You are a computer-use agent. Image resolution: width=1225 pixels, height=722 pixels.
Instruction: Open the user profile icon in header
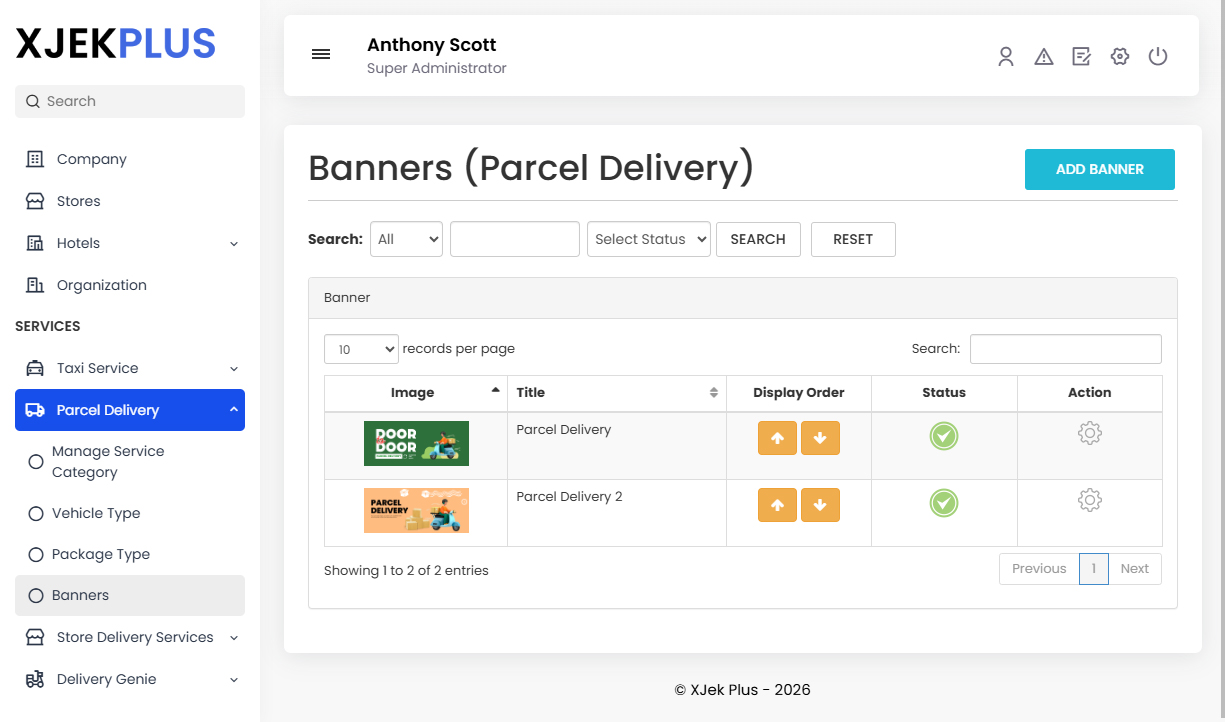pos(1006,57)
